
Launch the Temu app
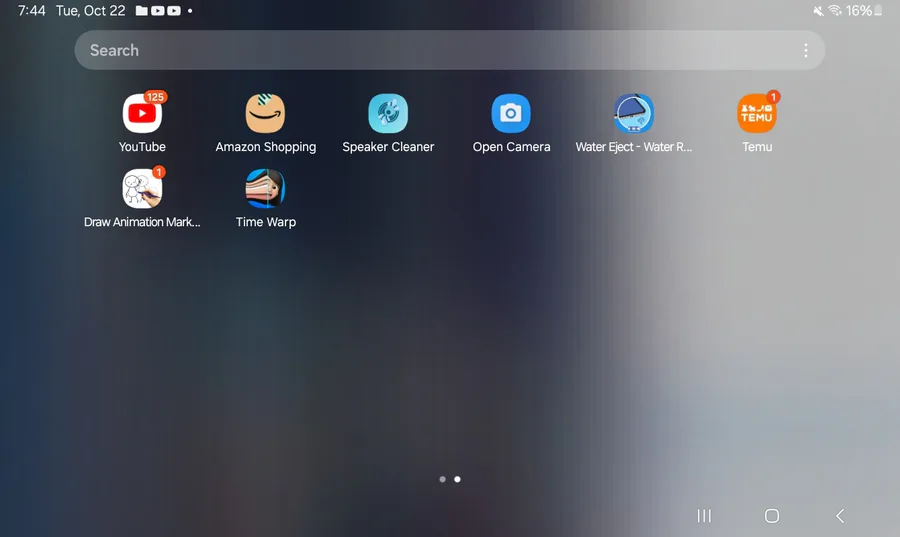[757, 114]
